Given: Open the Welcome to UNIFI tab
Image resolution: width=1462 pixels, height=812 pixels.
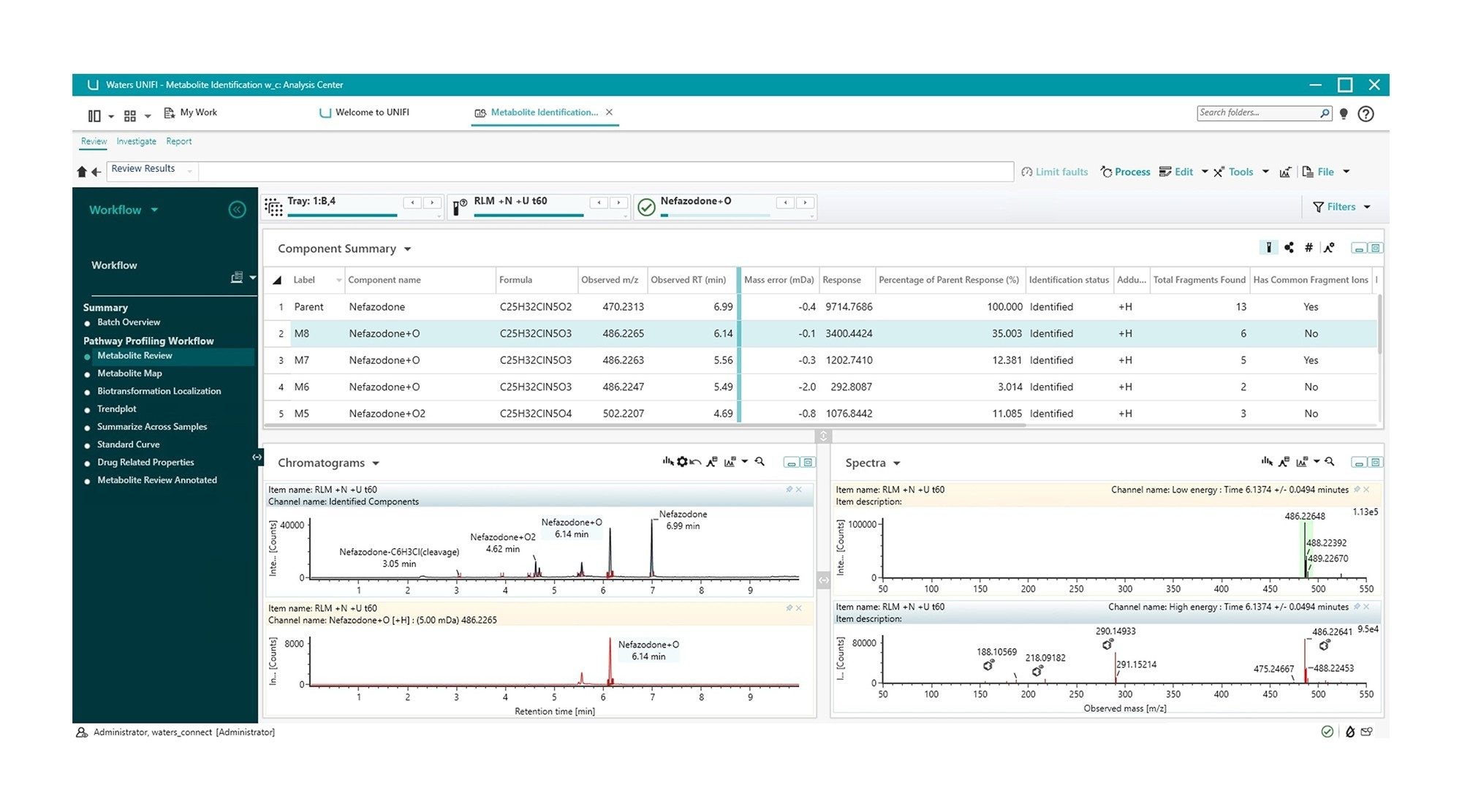Looking at the screenshot, I should (x=364, y=113).
